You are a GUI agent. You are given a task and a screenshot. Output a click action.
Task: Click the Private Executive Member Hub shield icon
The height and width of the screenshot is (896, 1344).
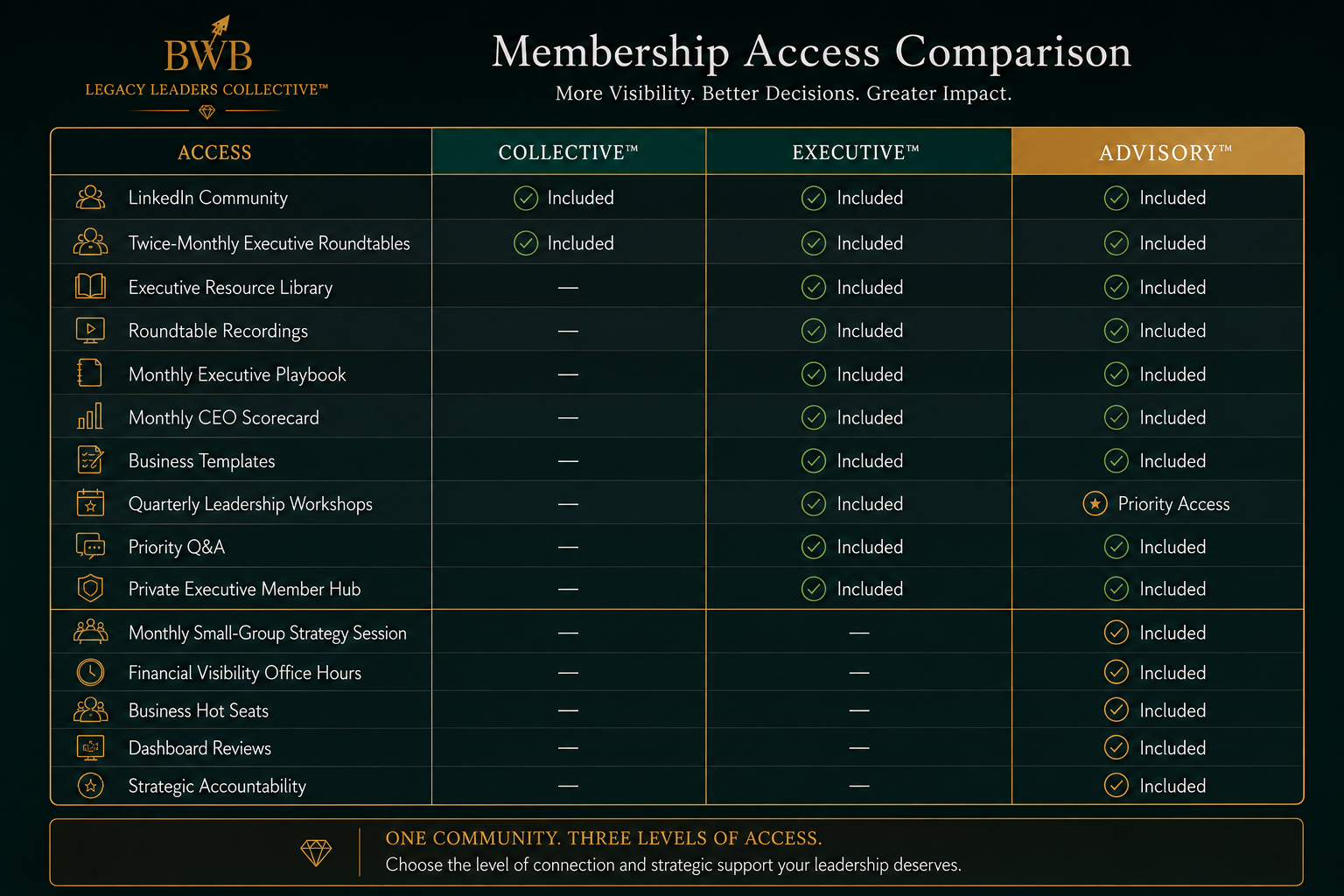pos(90,588)
